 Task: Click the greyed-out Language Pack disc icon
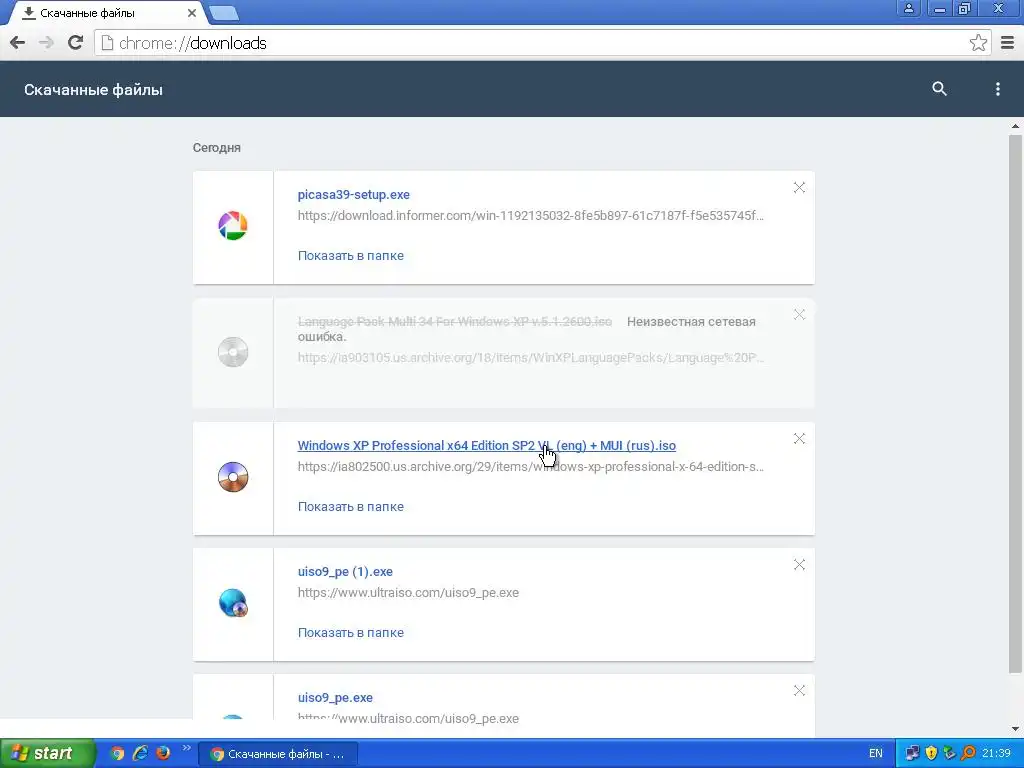(233, 352)
